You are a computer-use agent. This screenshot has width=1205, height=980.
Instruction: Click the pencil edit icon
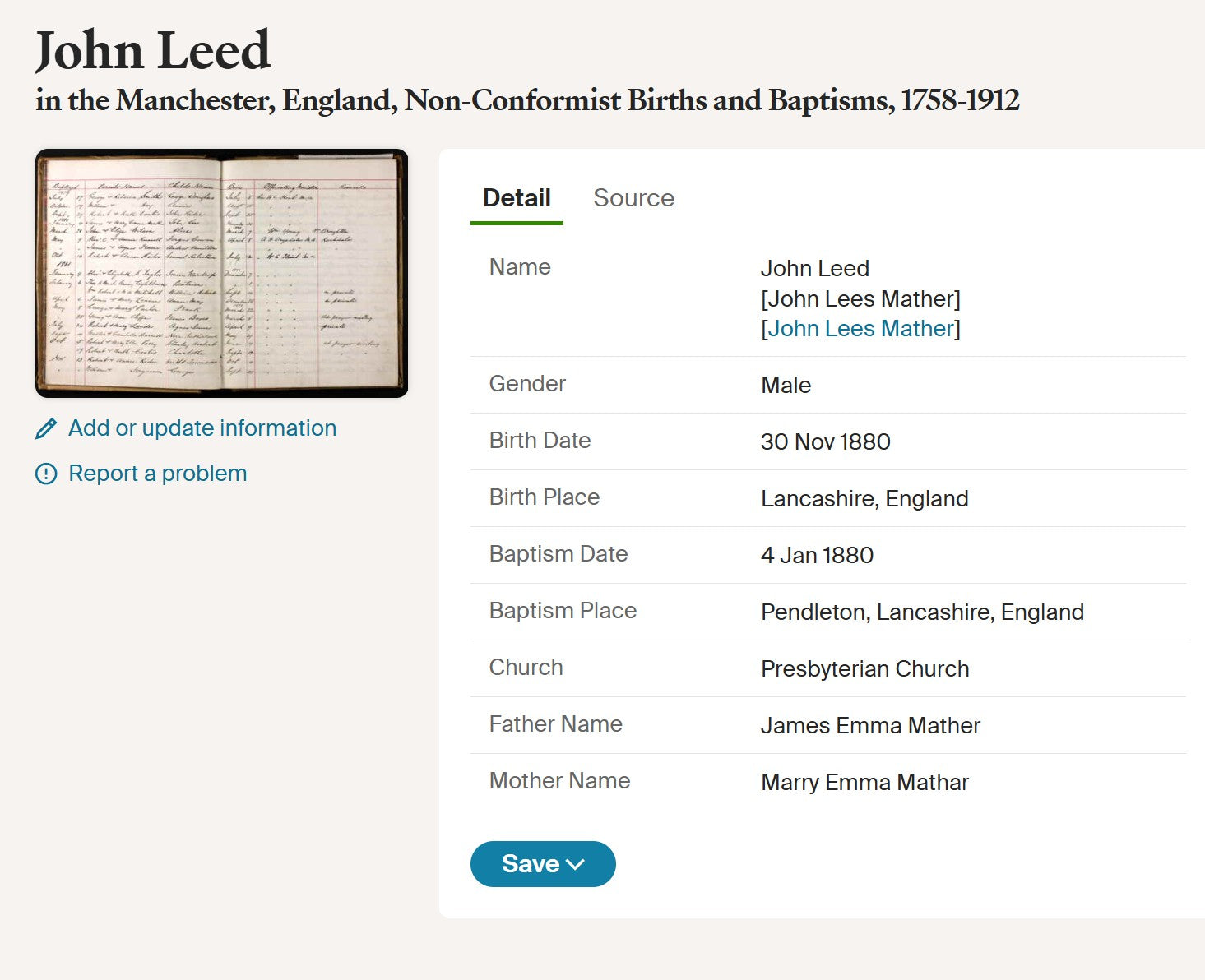point(46,428)
